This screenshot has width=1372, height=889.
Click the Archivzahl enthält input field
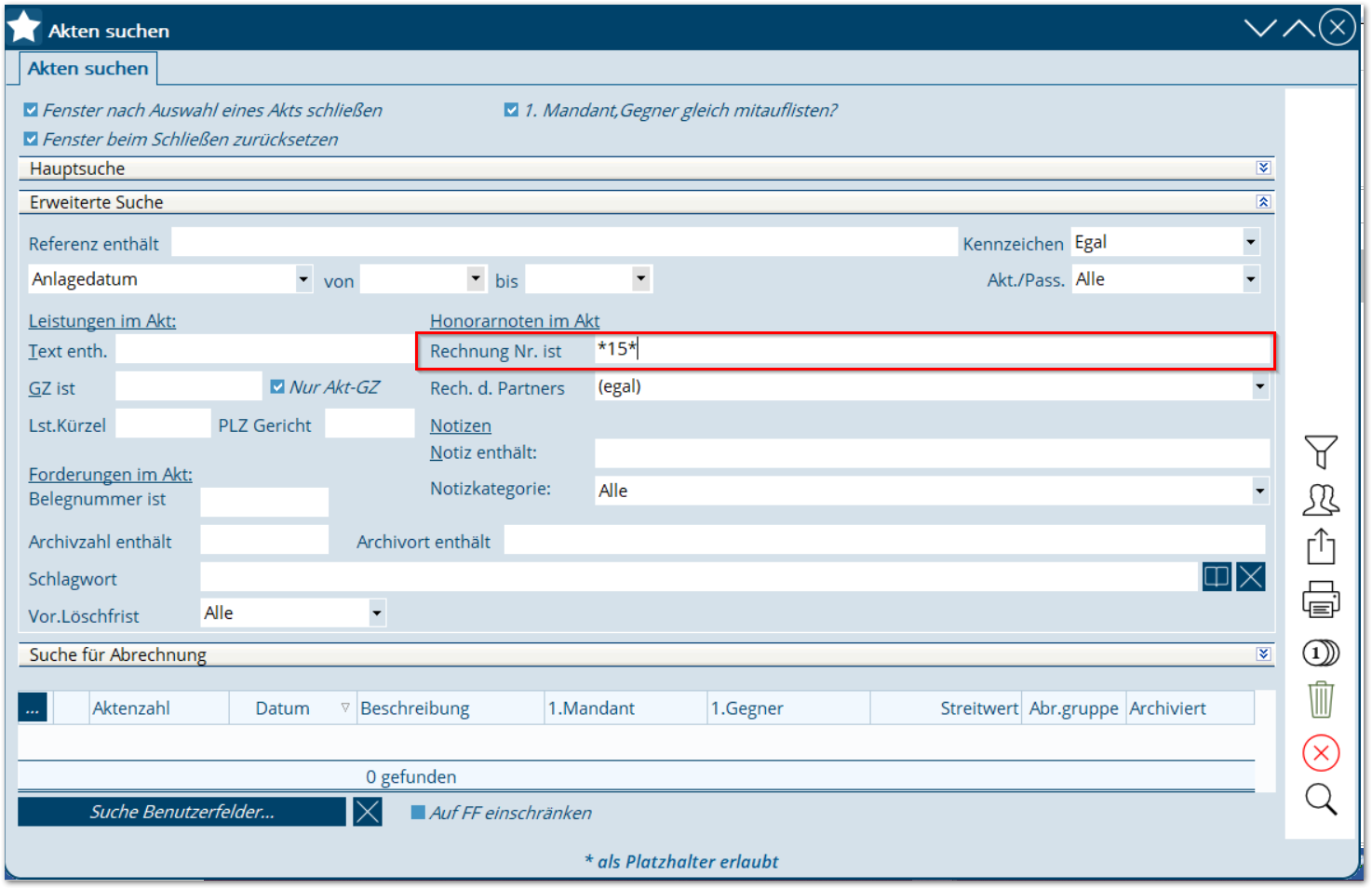click(264, 540)
